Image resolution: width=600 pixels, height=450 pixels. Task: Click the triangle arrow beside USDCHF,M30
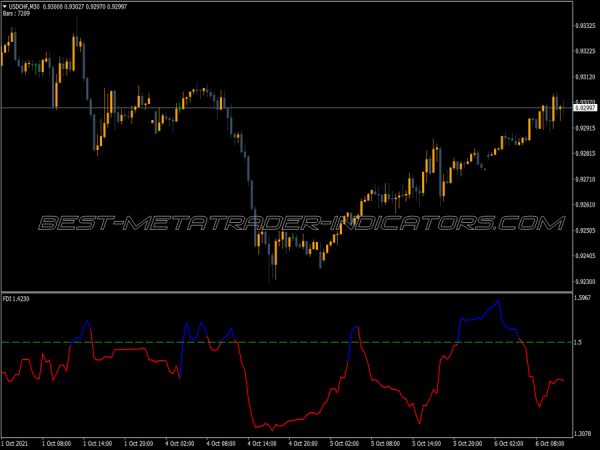click(x=5, y=7)
